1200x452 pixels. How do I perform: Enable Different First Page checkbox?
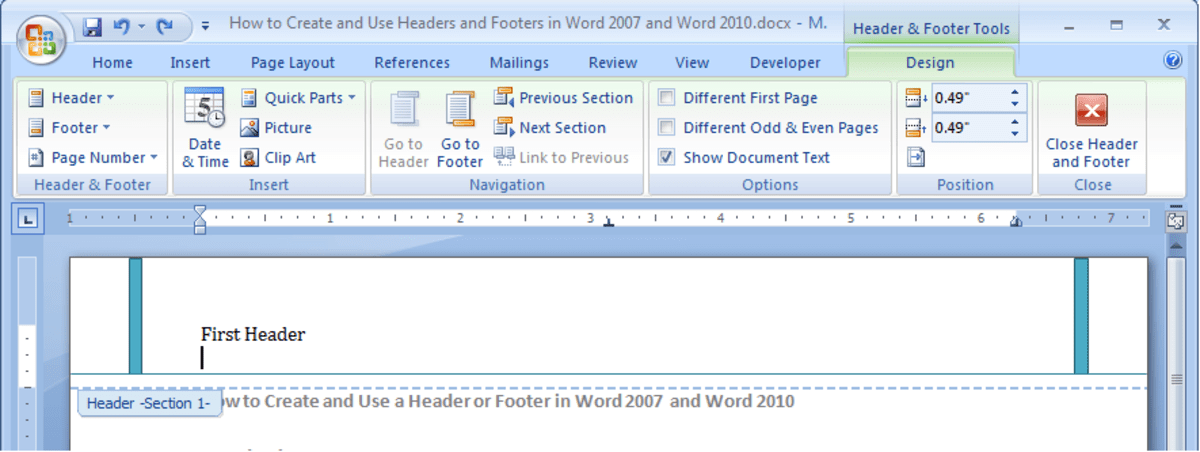pyautogui.click(x=666, y=98)
